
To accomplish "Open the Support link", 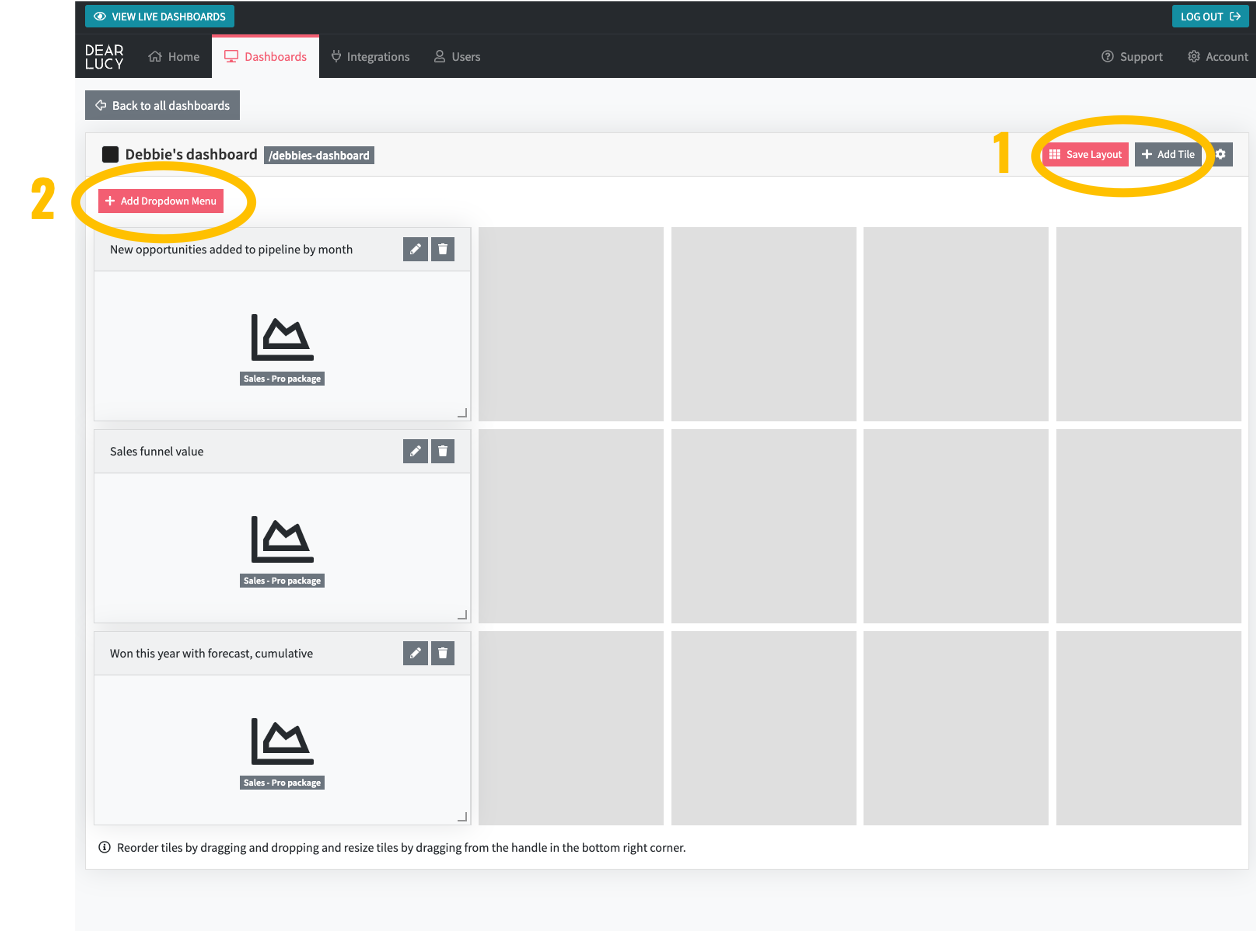I will (1132, 57).
